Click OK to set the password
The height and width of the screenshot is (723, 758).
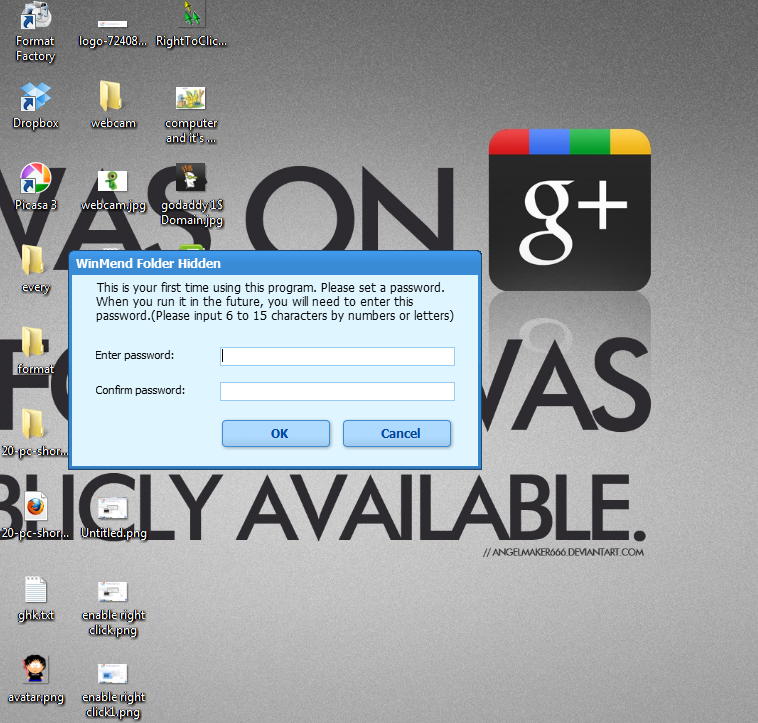pyautogui.click(x=276, y=433)
